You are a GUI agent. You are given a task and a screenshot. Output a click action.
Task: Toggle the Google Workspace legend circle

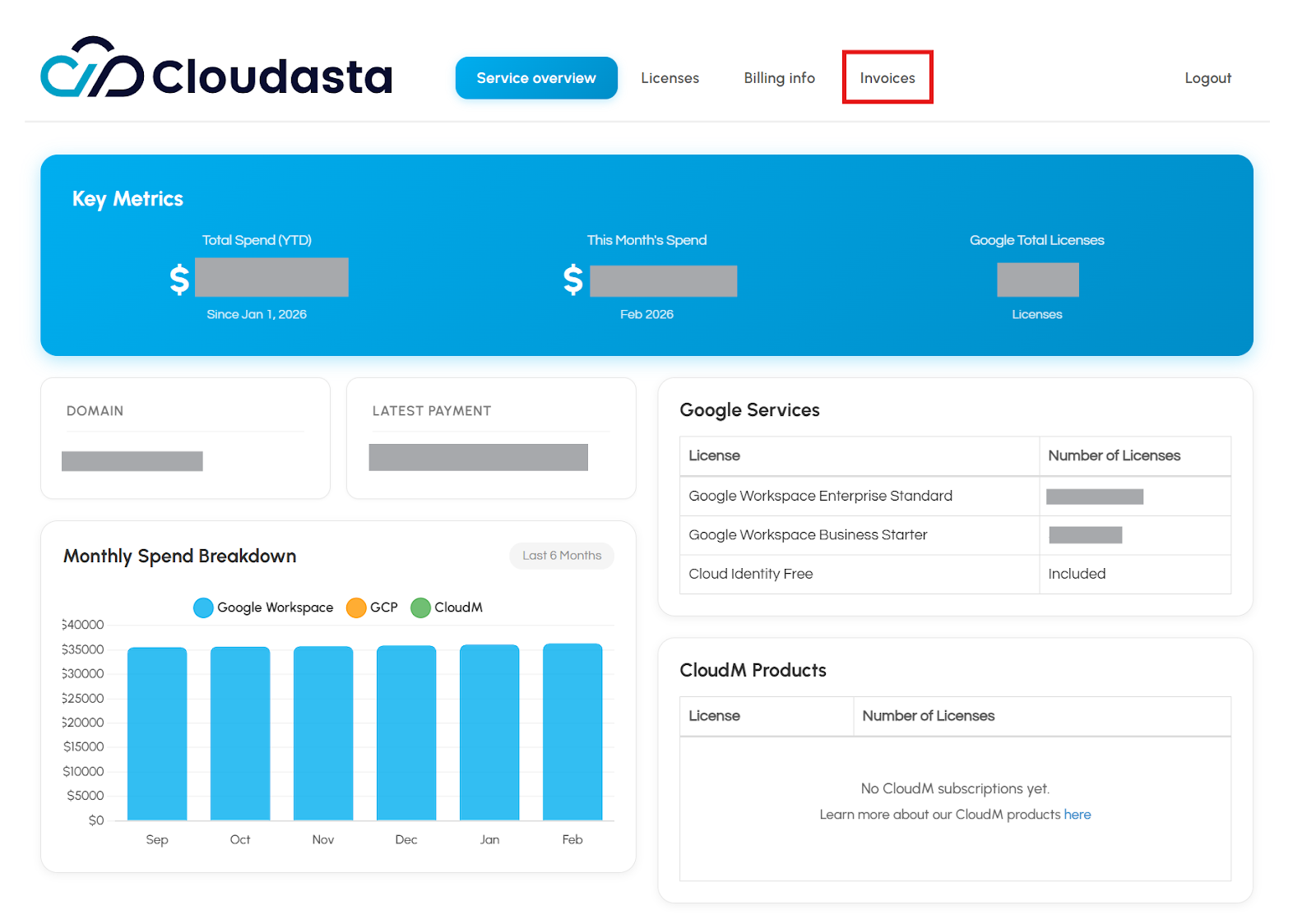[203, 608]
